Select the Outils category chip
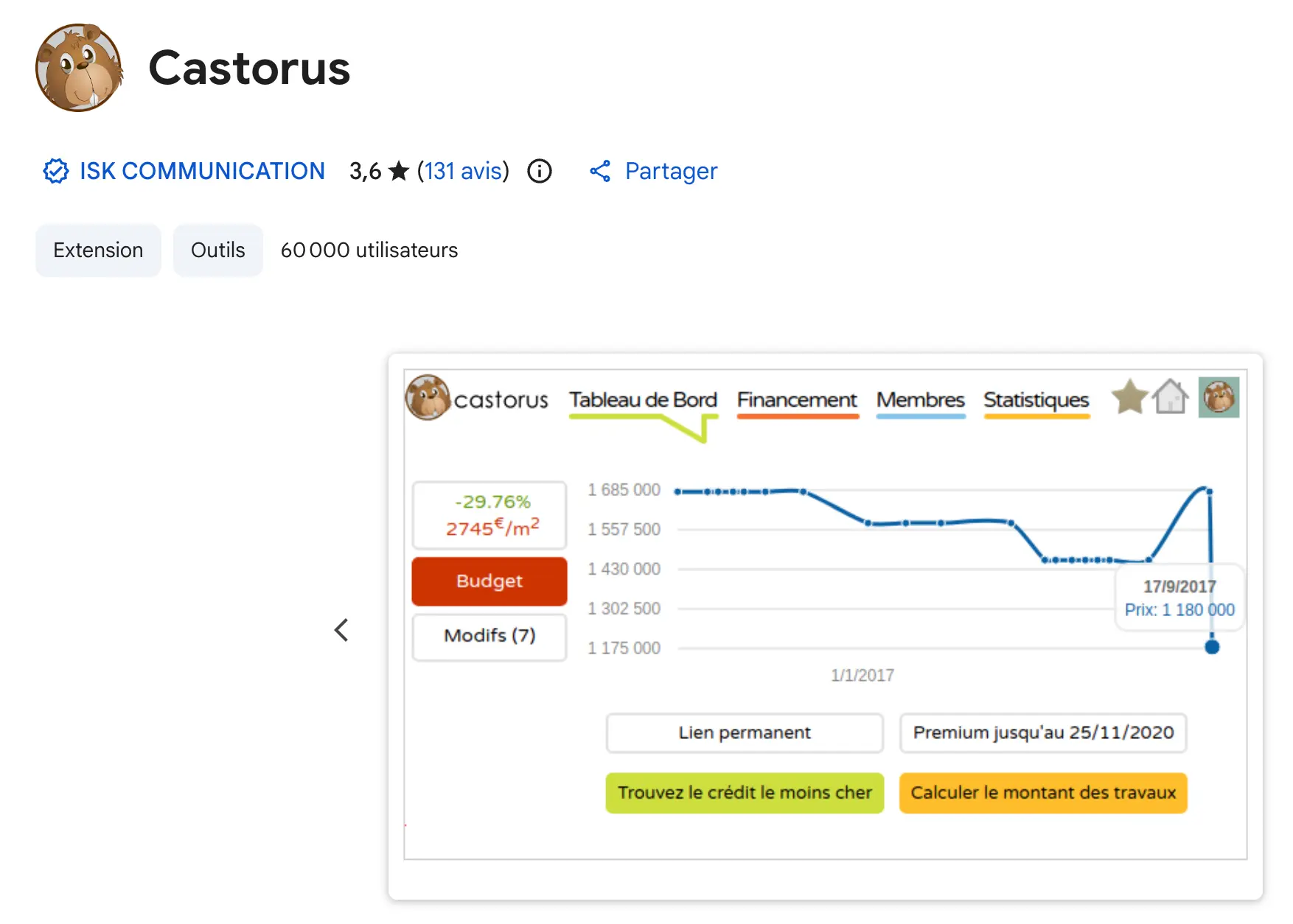Screen dimensions: 1293x924 click(218, 251)
